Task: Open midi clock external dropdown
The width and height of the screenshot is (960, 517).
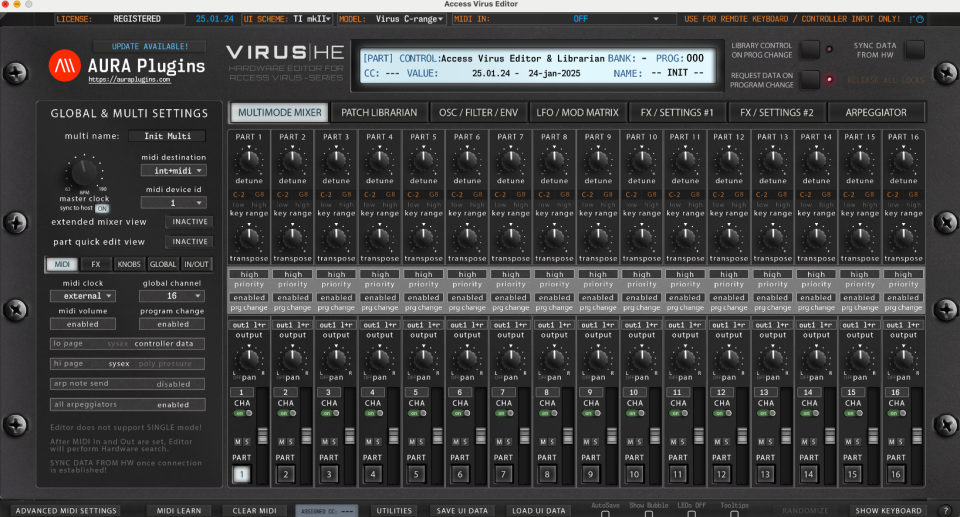Action: [82, 296]
